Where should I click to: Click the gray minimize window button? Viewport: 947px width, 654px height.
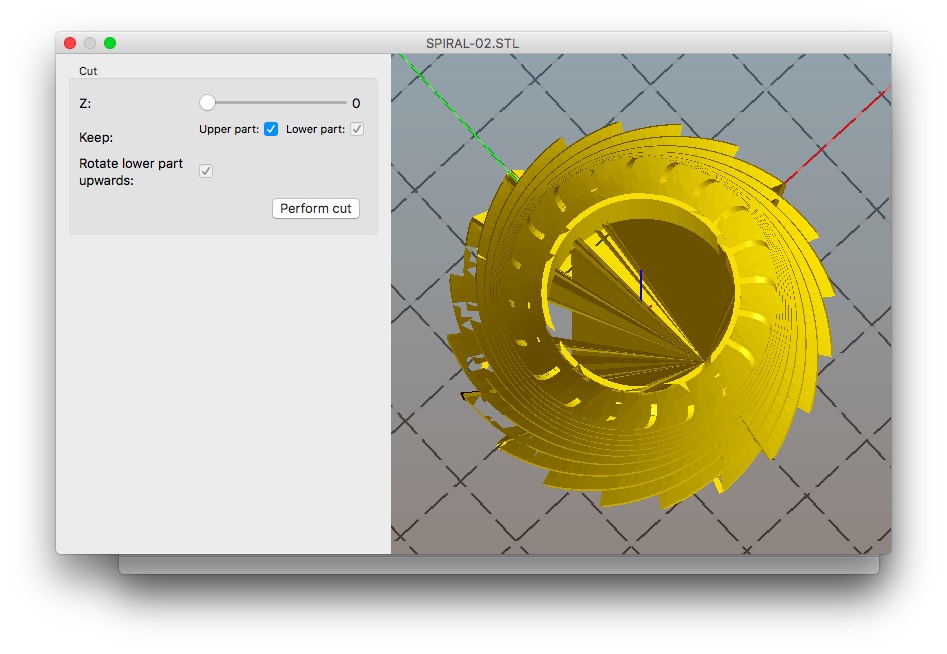pyautogui.click(x=90, y=43)
